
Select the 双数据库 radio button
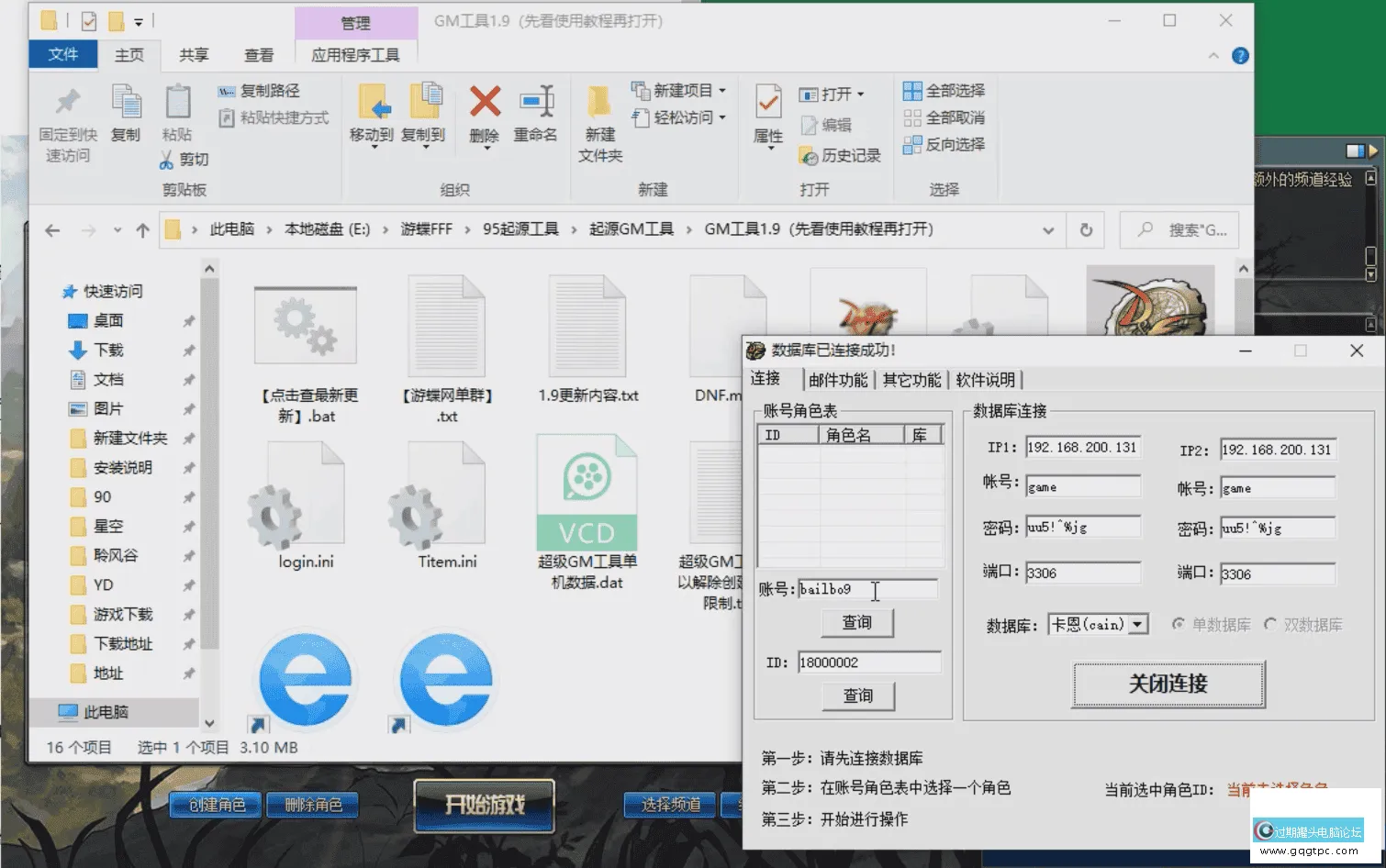coord(1271,624)
